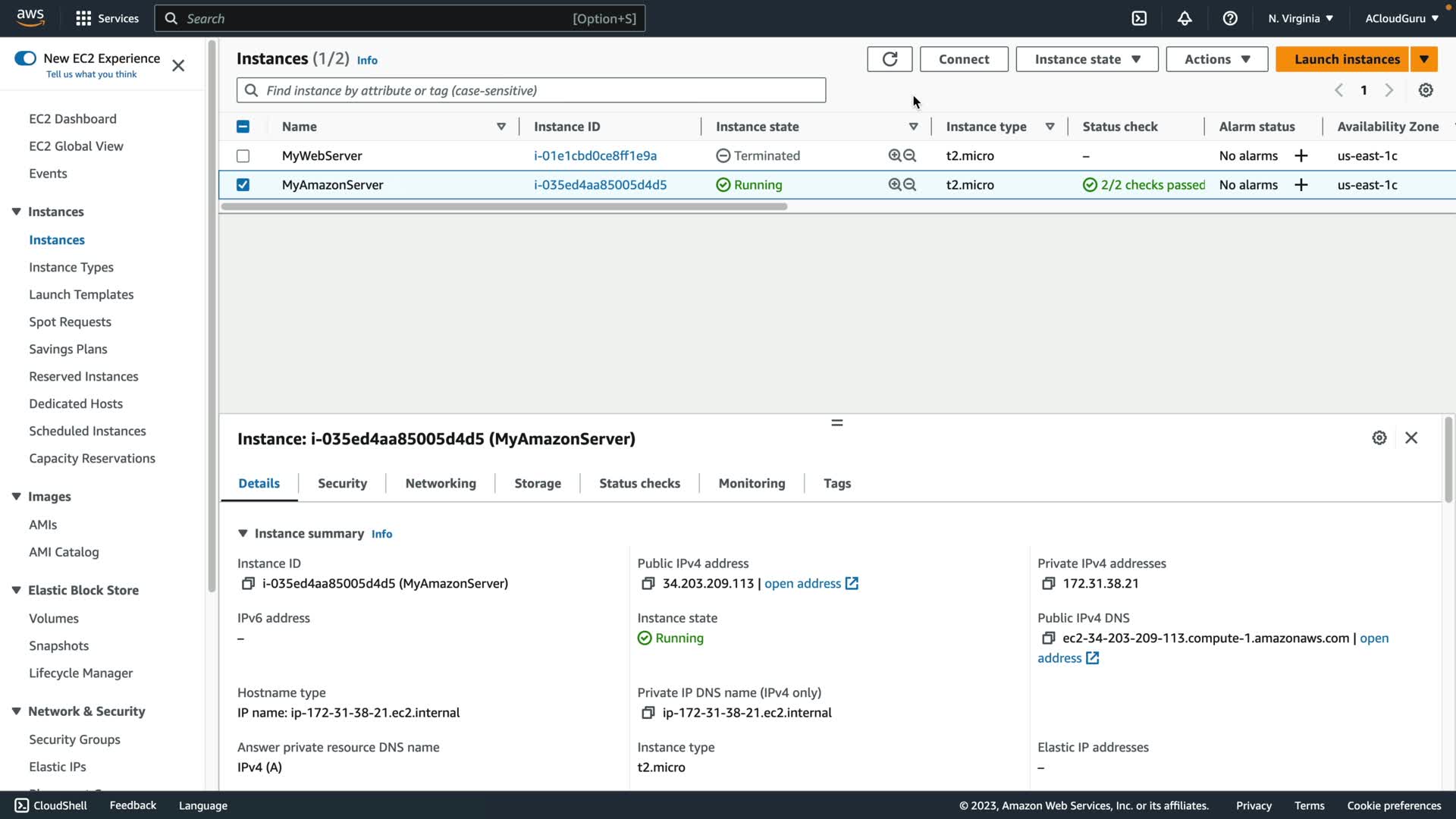The width and height of the screenshot is (1456, 819).
Task: Switch to the Networking tab
Action: (441, 483)
